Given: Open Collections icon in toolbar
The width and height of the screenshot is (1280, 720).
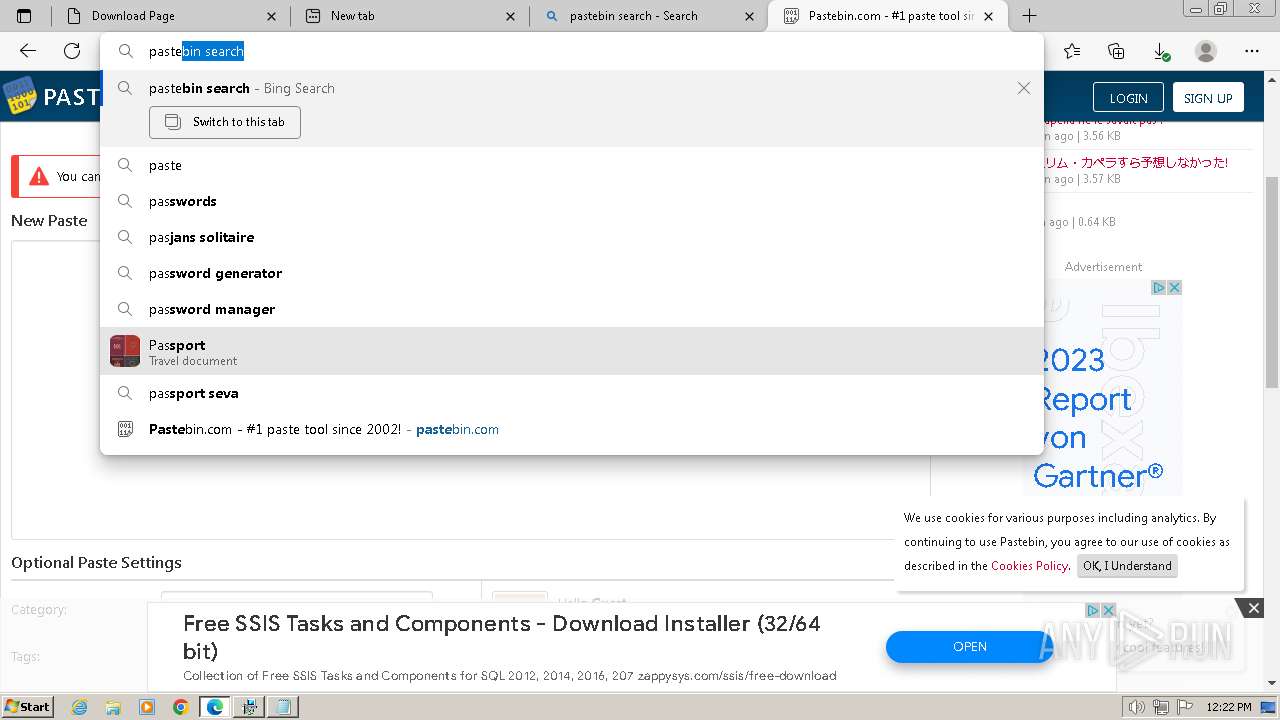Looking at the screenshot, I should pos(1116,51).
